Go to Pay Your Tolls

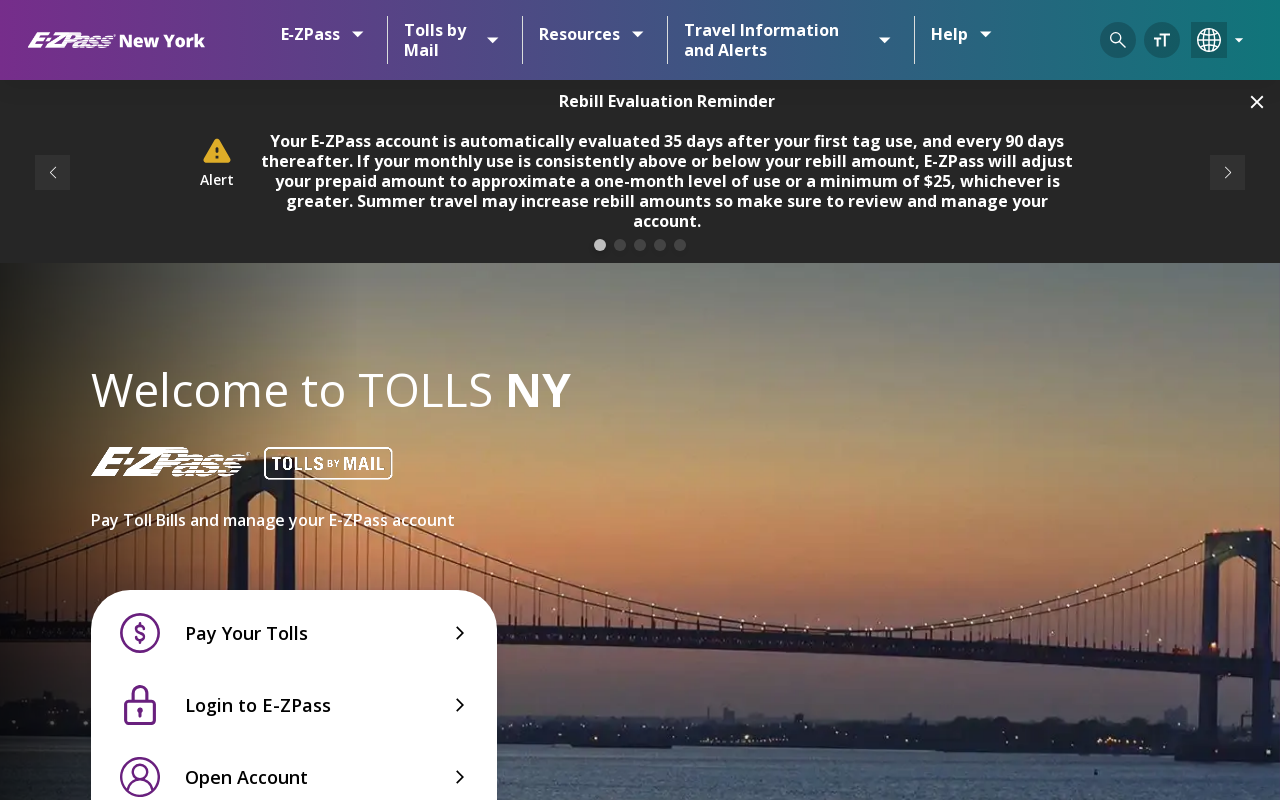tap(294, 633)
